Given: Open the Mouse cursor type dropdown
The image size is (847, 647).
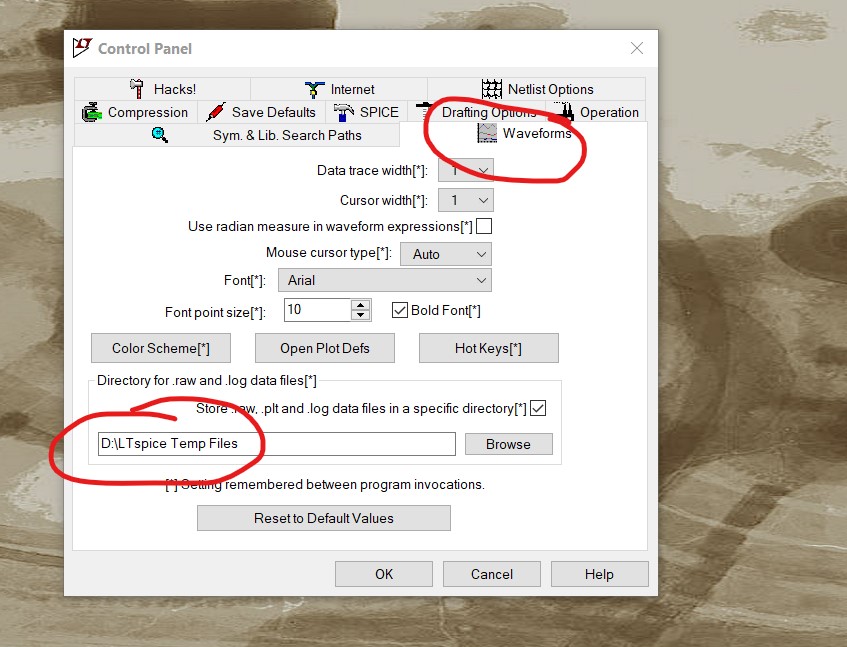Looking at the screenshot, I should (446, 254).
